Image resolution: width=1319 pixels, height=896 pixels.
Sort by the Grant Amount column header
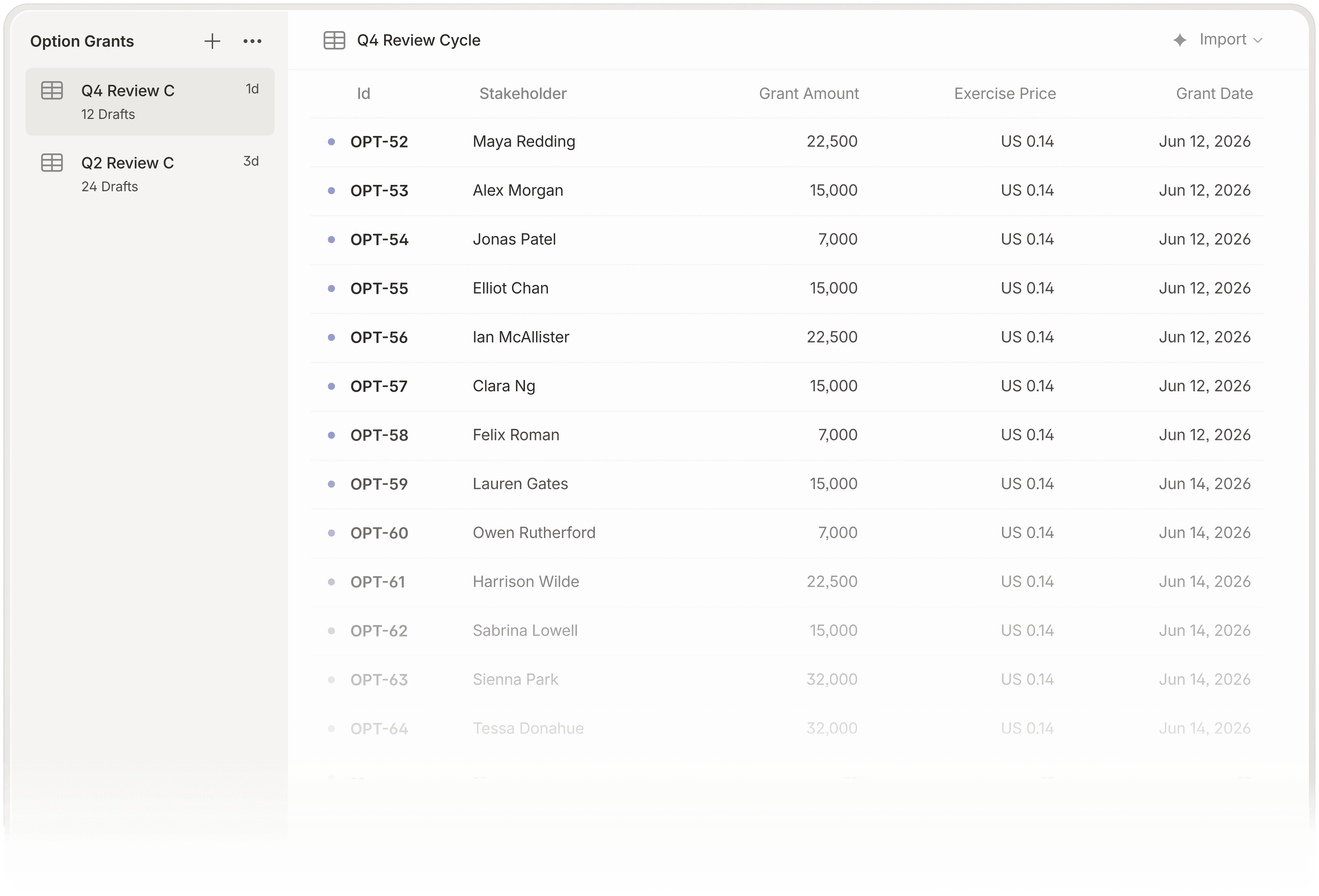coord(808,94)
